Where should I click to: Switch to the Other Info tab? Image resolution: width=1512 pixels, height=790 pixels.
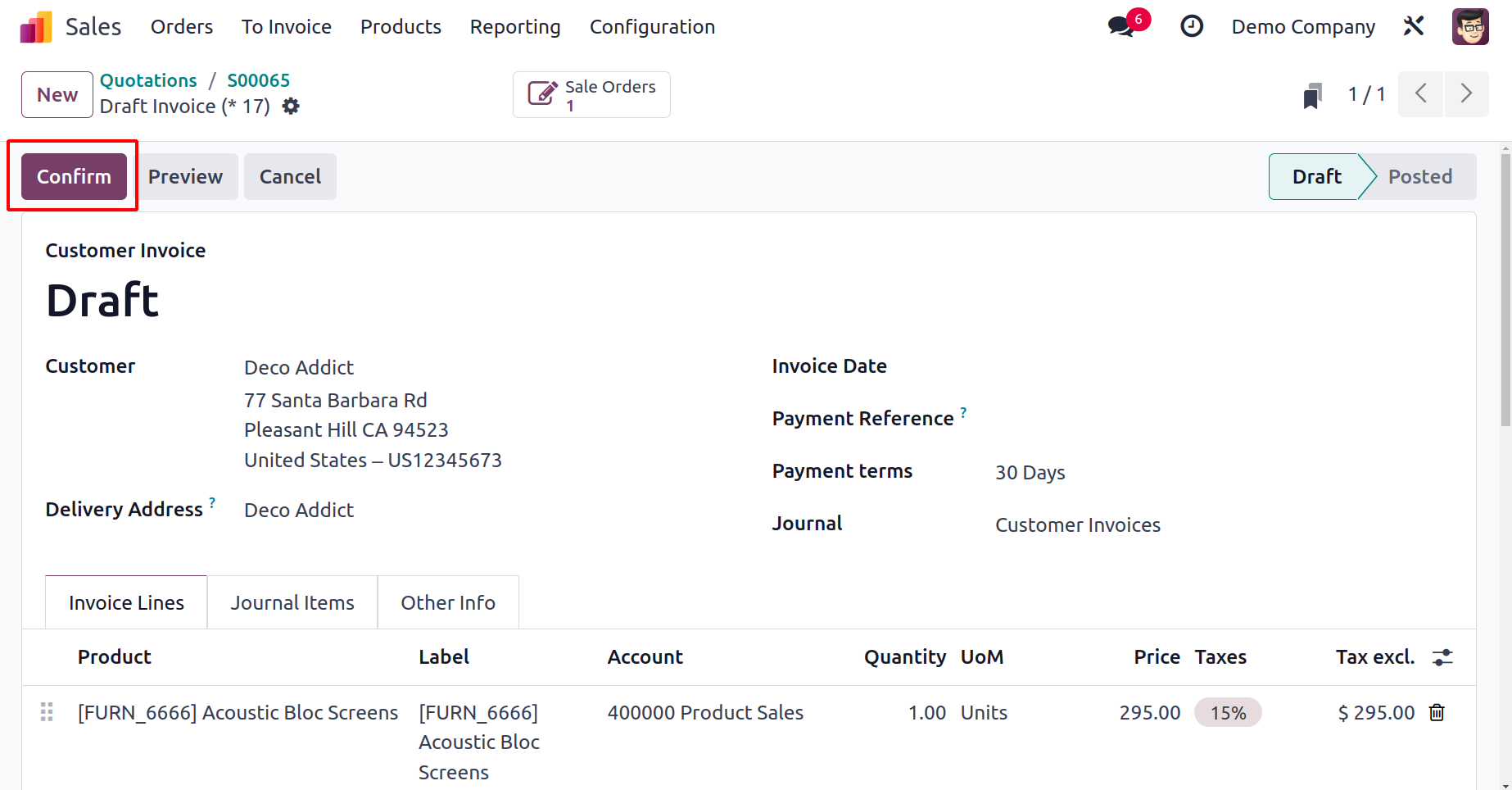tap(448, 602)
